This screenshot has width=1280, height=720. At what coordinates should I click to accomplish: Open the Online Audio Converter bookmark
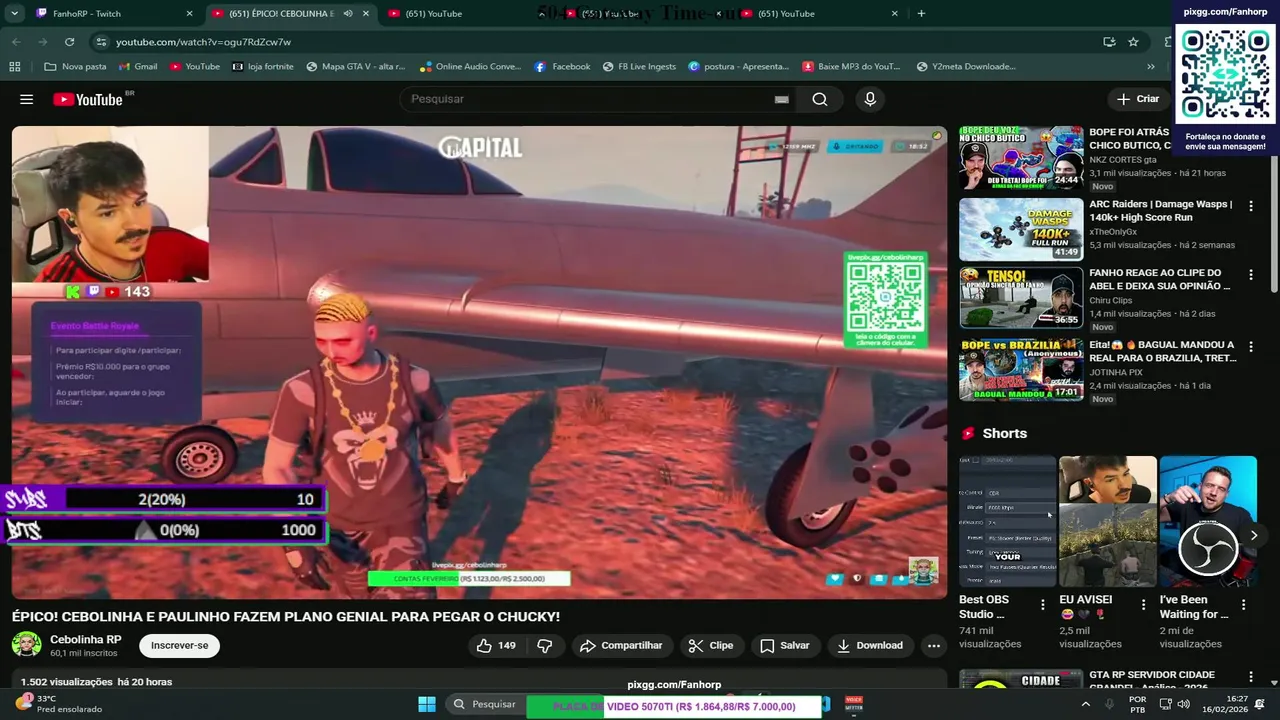point(470,67)
